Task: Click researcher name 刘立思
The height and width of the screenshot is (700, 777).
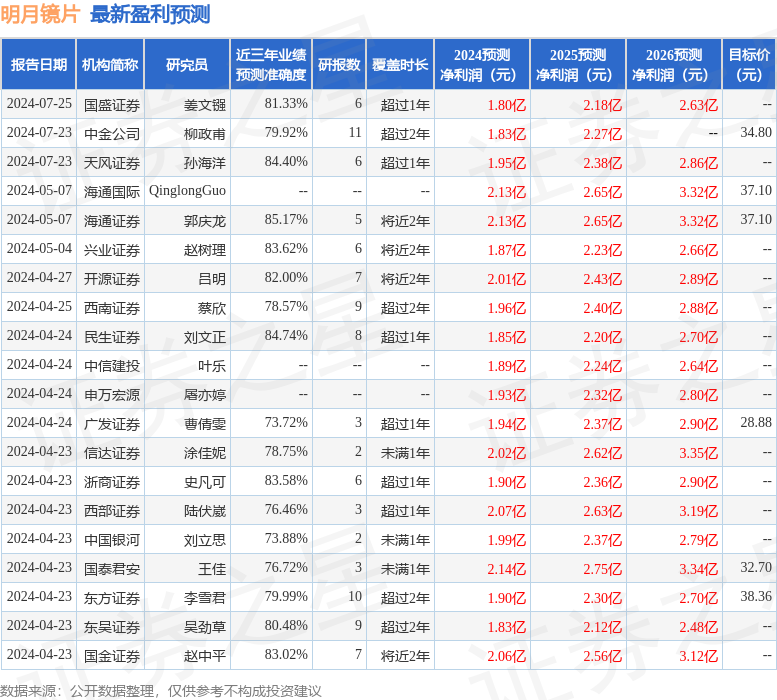Action: [x=205, y=539]
